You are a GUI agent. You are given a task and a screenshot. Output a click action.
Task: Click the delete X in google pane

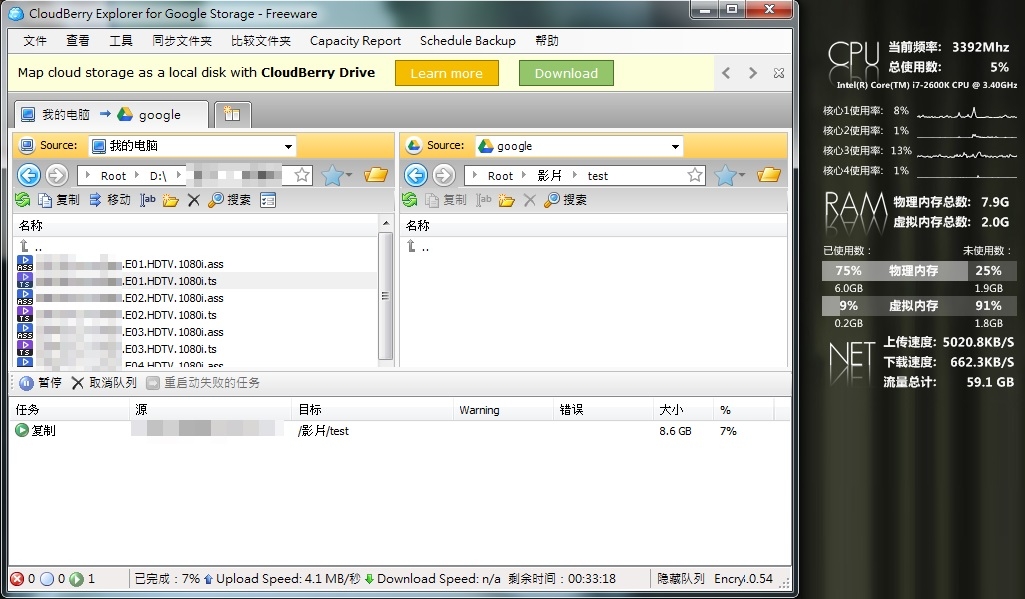pos(529,200)
